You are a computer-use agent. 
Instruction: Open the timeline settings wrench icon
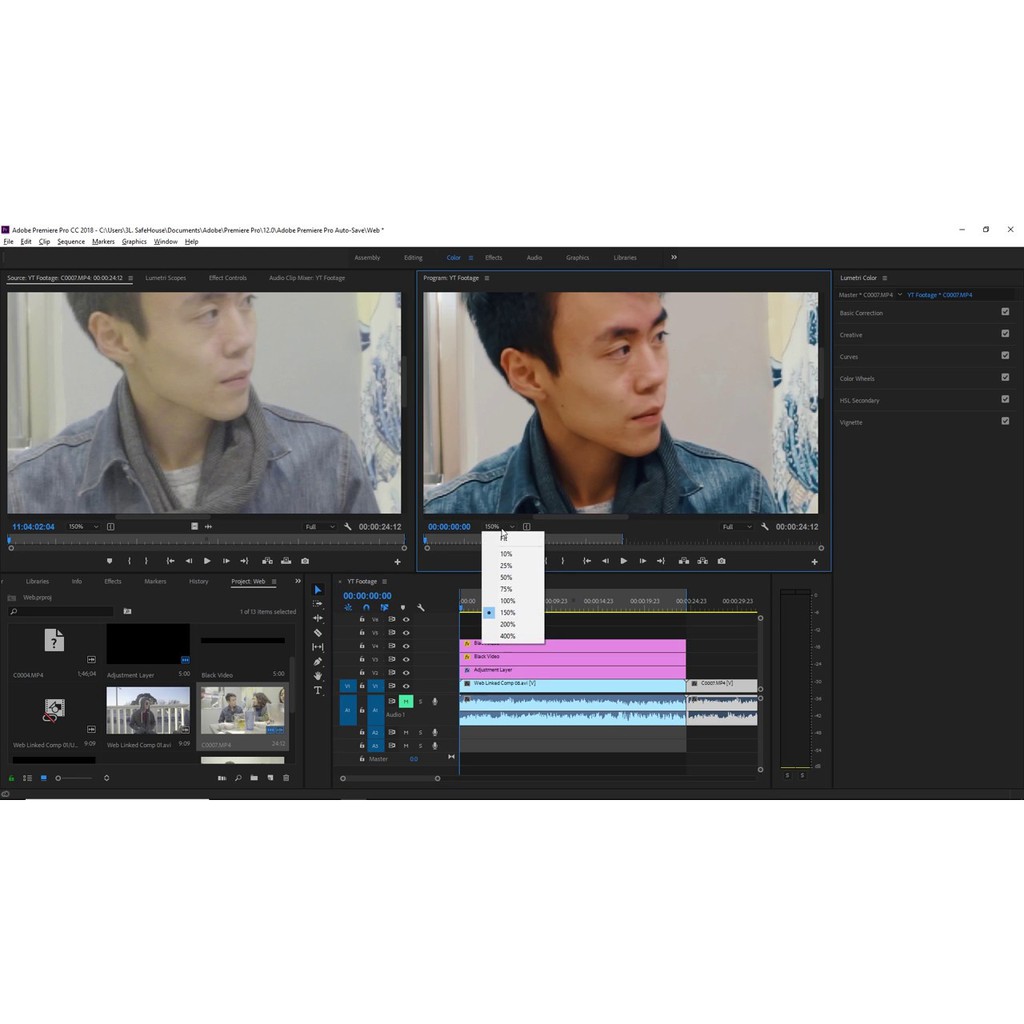coord(421,608)
